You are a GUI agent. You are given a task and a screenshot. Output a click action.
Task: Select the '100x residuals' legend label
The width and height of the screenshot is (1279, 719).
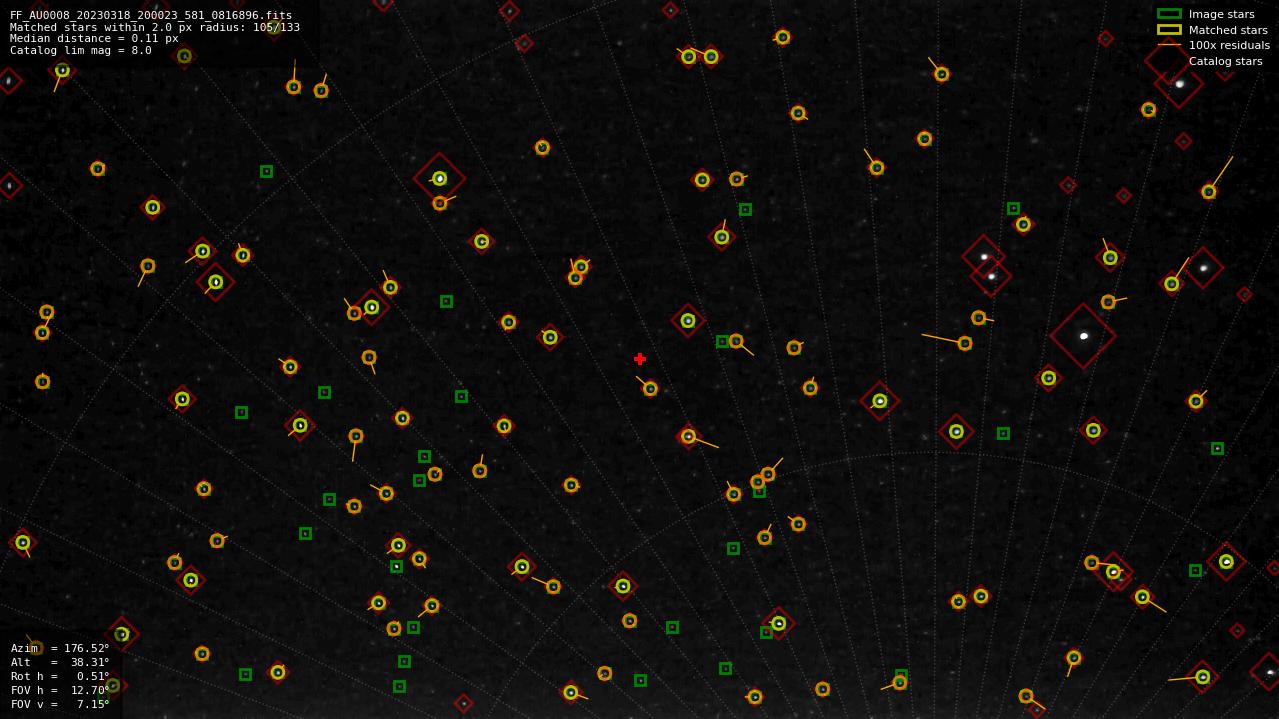(x=1229, y=45)
